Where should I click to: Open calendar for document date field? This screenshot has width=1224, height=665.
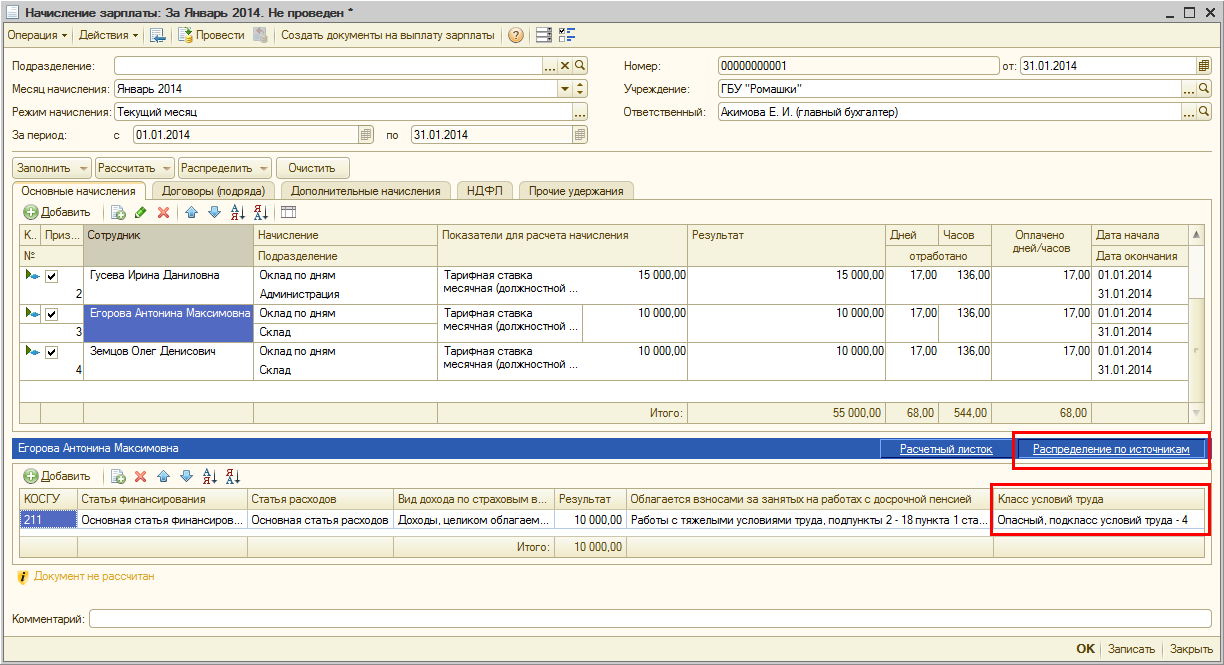[1204, 66]
